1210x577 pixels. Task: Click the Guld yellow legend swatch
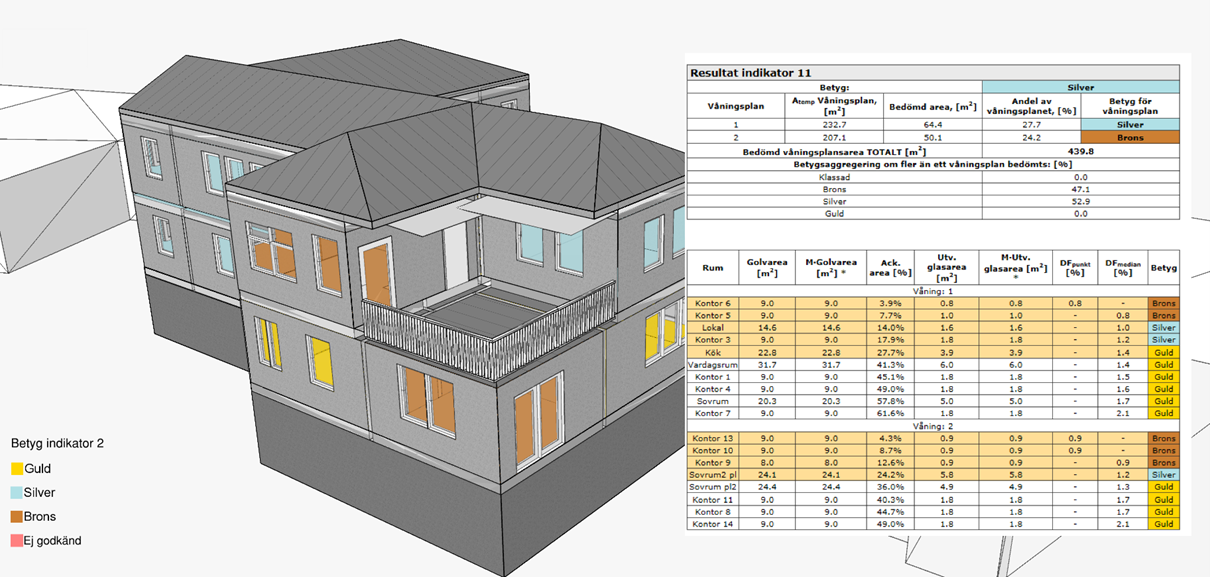pyautogui.click(x=16, y=468)
